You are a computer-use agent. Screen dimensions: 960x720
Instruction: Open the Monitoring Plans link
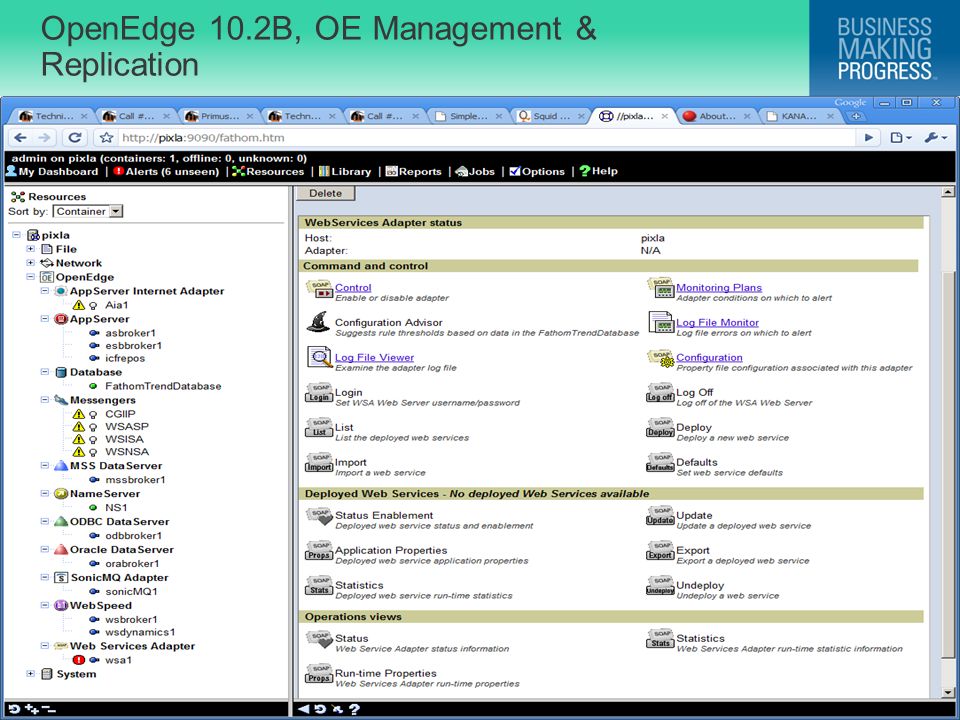(719, 288)
